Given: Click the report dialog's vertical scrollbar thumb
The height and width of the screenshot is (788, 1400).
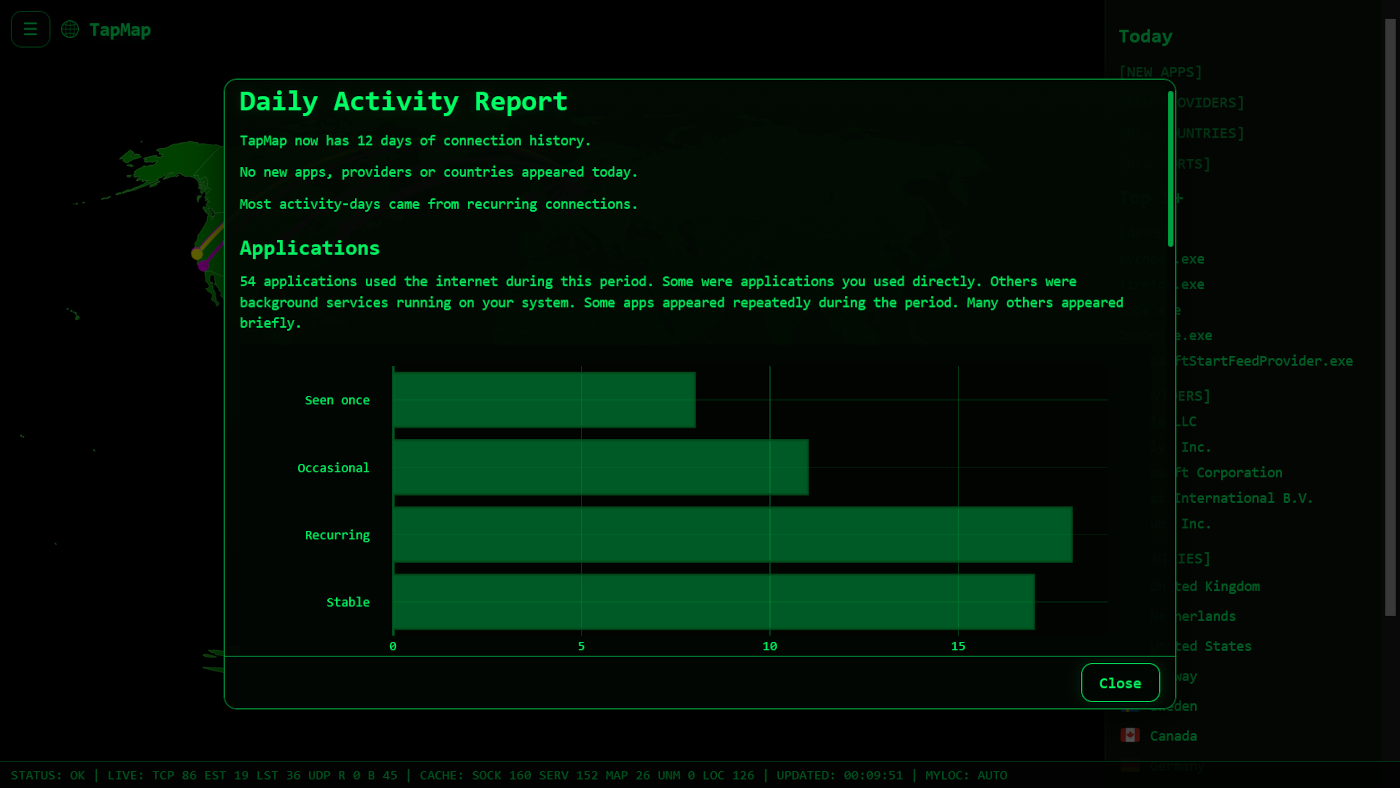Looking at the screenshot, I should pos(1170,168).
